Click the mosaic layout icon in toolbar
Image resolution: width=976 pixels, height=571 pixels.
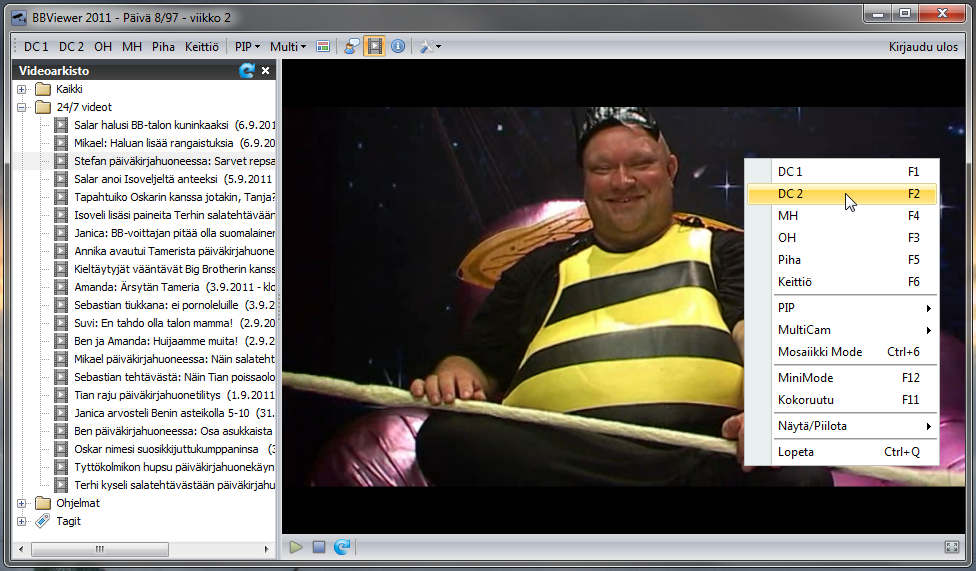tap(322, 47)
